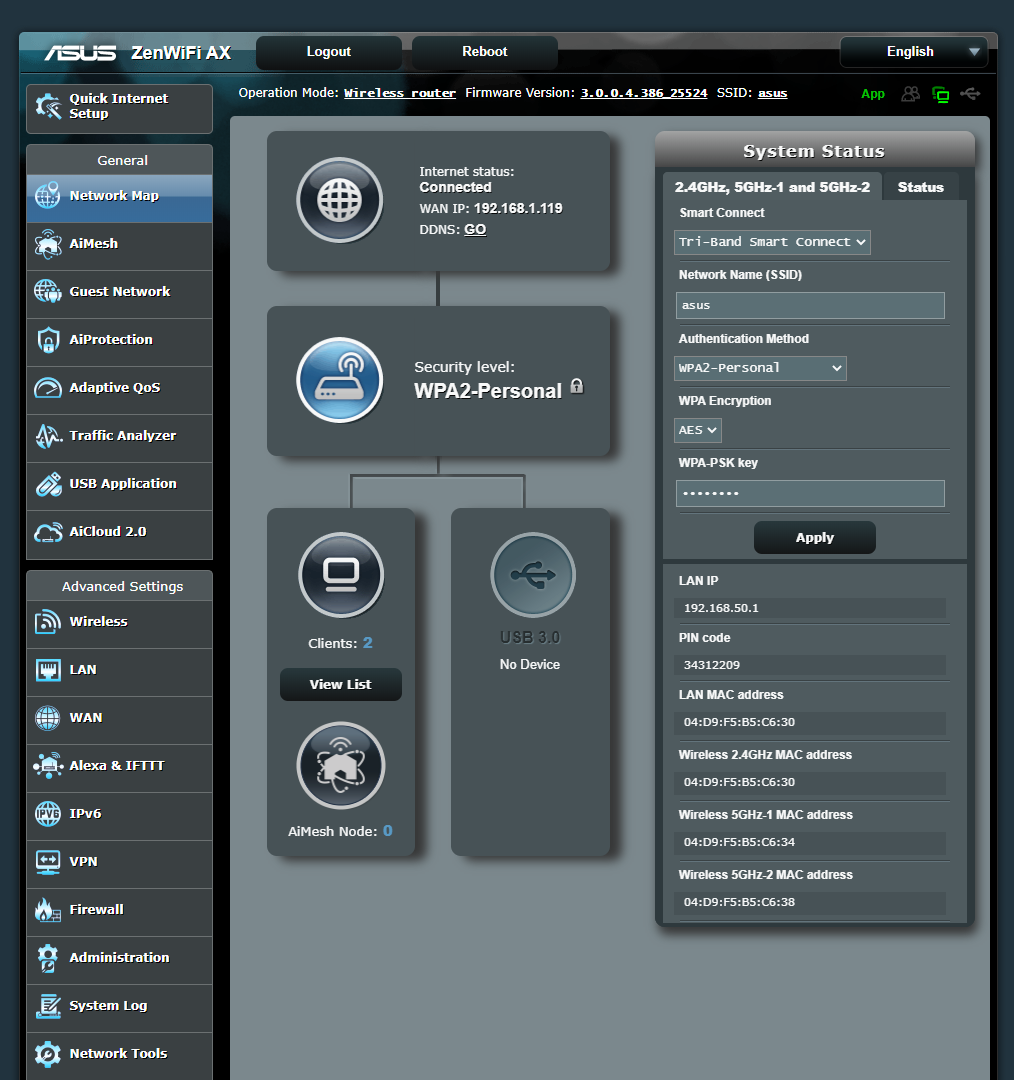Open Network Map menu item
This screenshot has width=1014, height=1080.
(119, 199)
